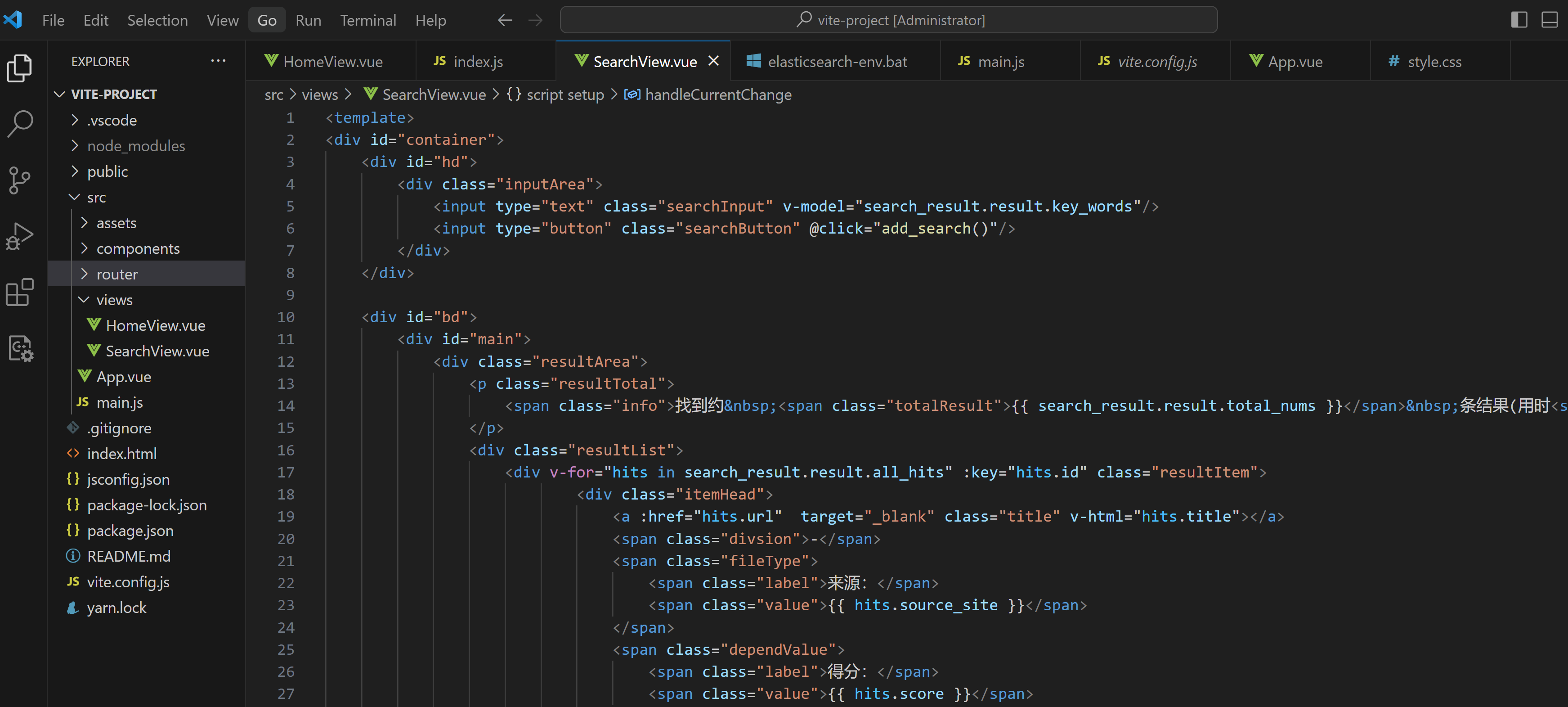Open the Search view in activity bar
This screenshot has width=1568, height=707.
pyautogui.click(x=20, y=124)
